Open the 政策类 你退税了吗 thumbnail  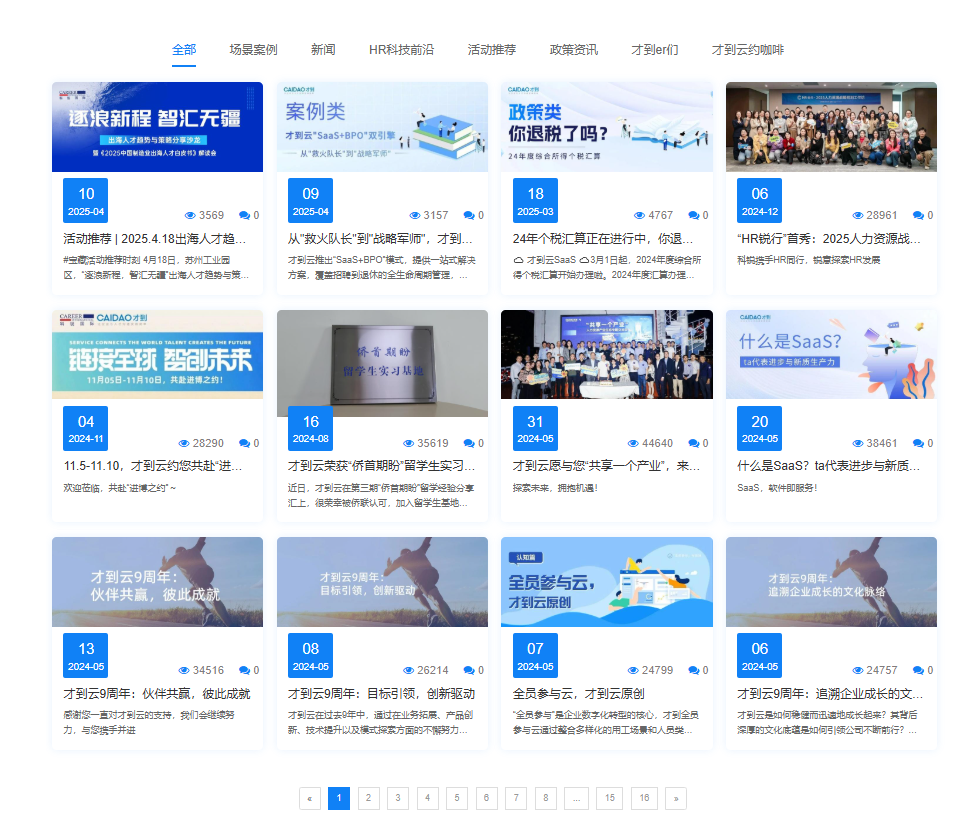tap(607, 127)
